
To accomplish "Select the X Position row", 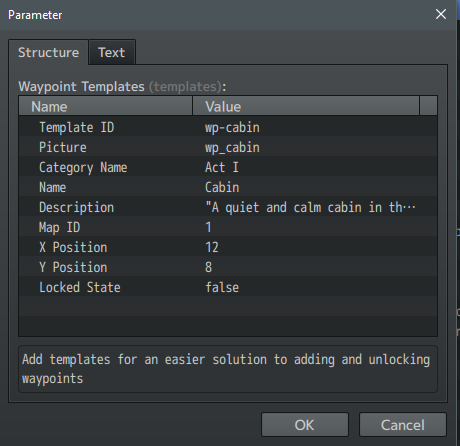I will tap(228, 247).
